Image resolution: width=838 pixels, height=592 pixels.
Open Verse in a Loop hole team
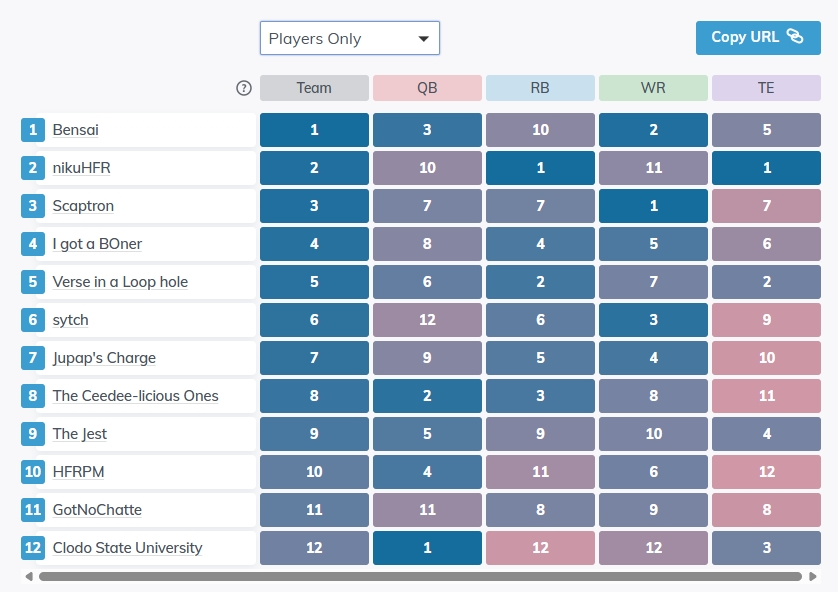(x=120, y=282)
